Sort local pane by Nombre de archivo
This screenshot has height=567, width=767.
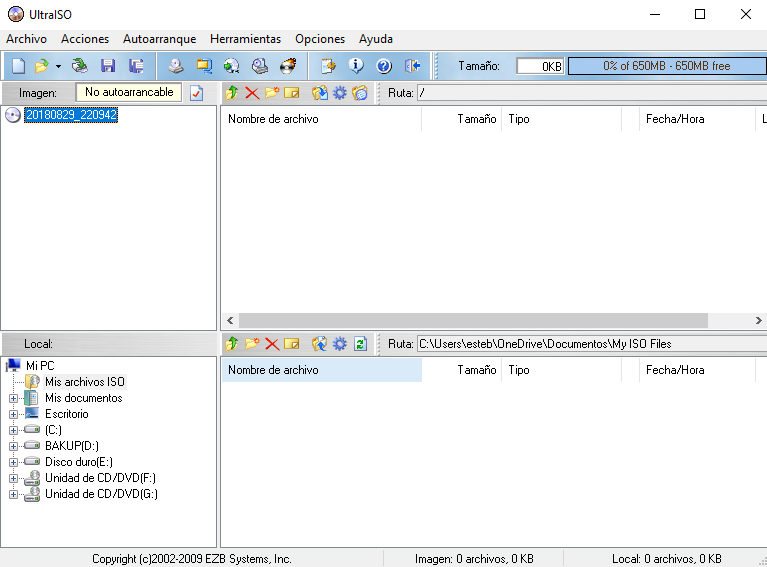(x=321, y=370)
